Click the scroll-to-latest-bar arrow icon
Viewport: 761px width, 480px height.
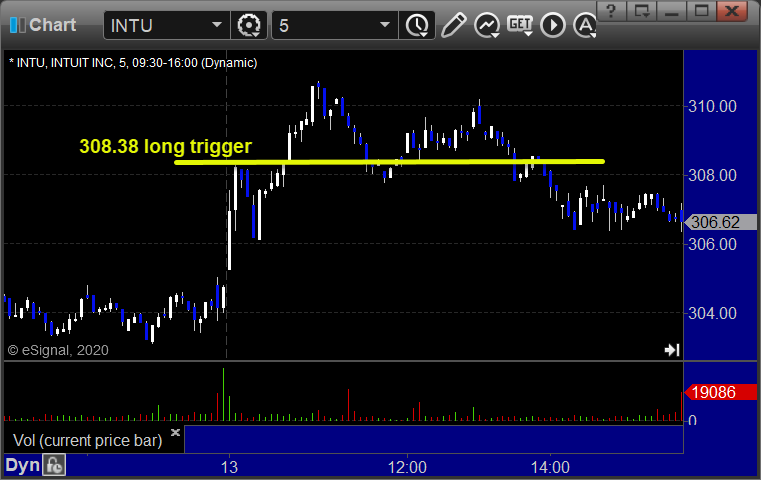pyautogui.click(x=672, y=349)
